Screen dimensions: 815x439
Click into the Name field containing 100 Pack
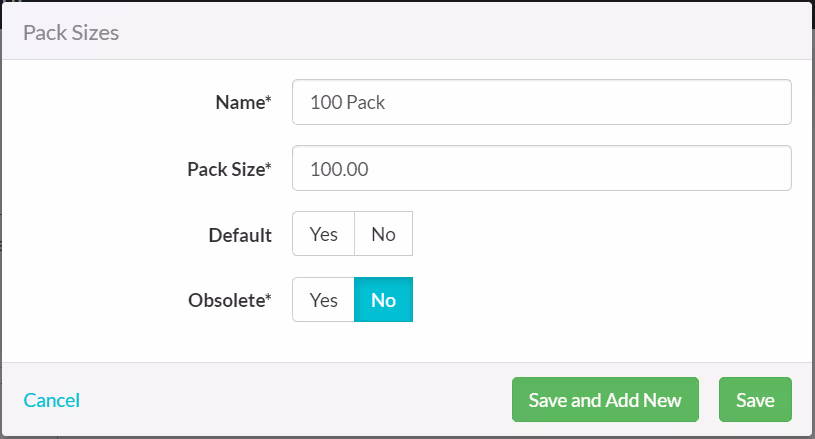542,102
